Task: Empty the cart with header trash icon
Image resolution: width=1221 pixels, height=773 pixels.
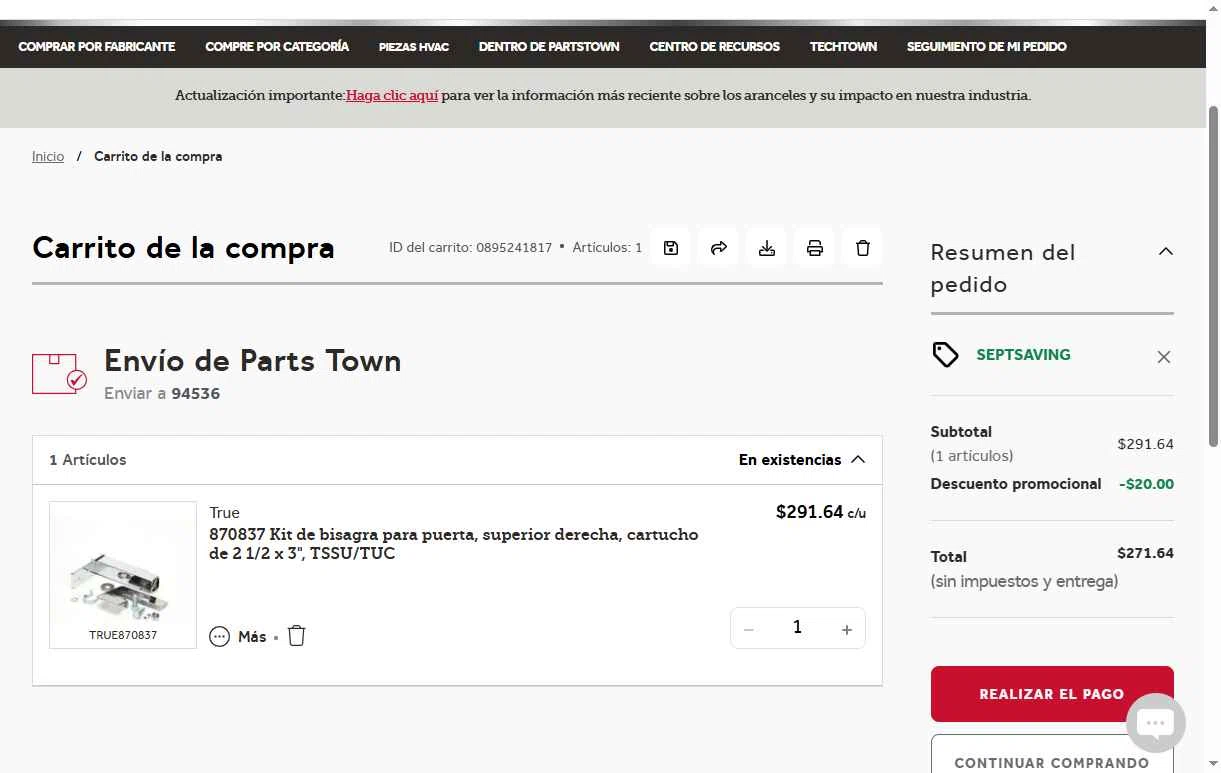Action: pos(863,247)
